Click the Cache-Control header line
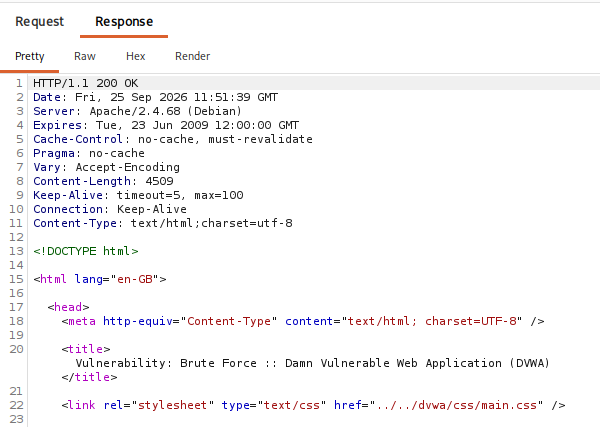600x427 pixels. 173,139
